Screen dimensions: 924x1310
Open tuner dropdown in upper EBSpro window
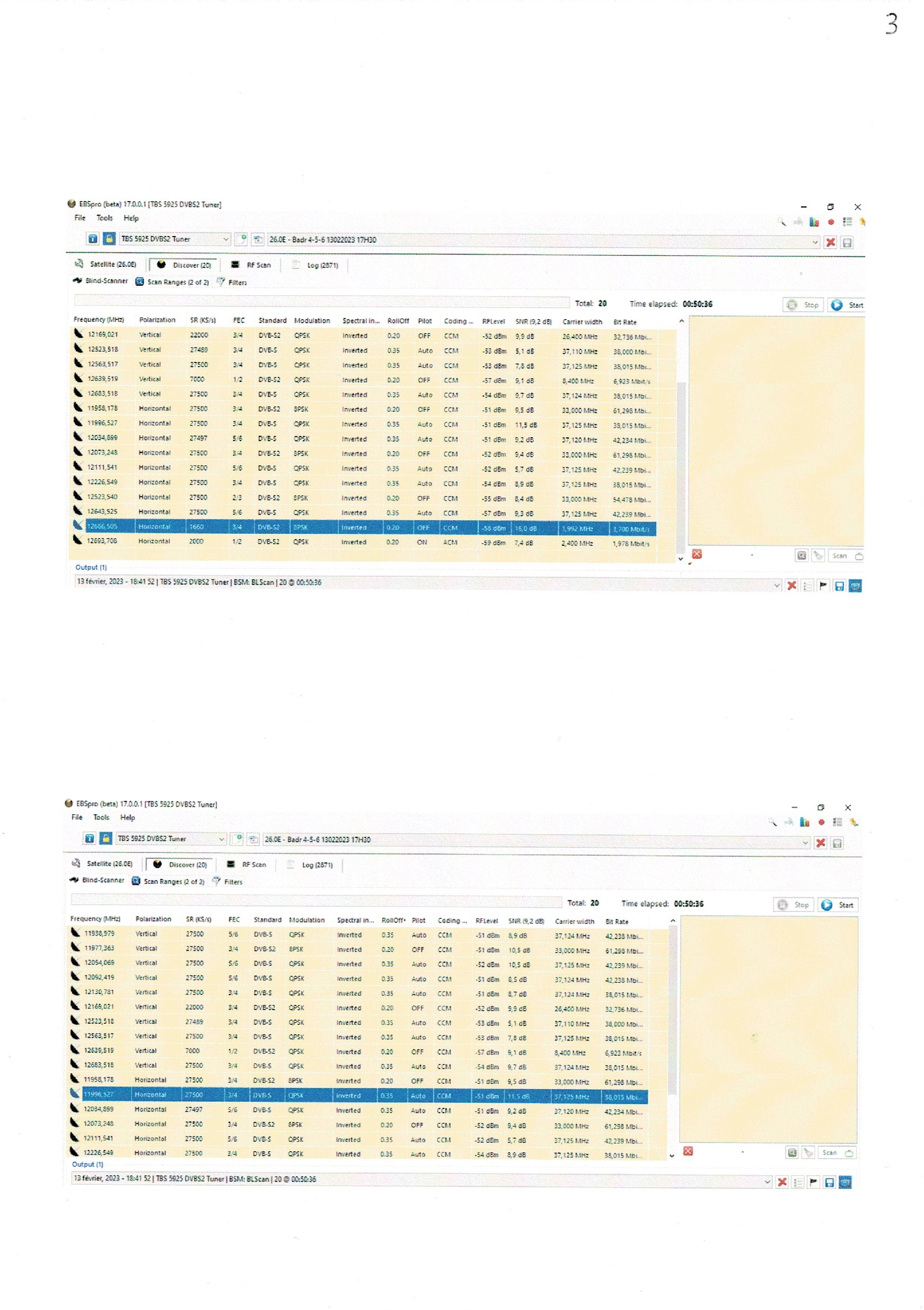174,239
